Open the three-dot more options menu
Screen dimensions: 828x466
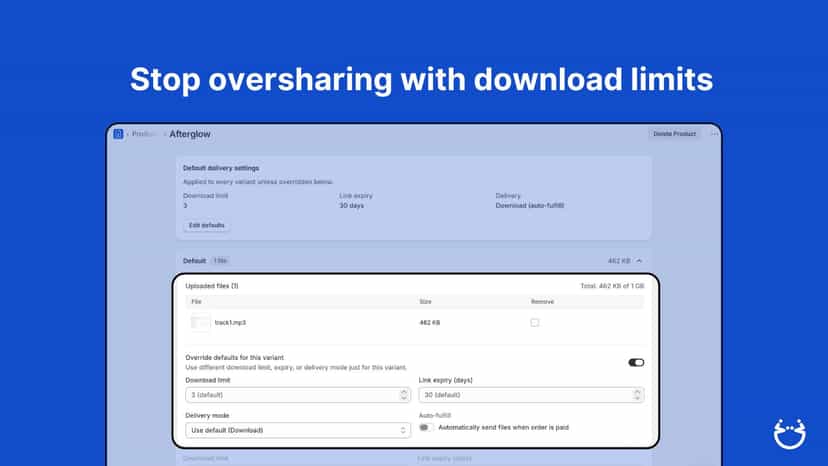(714, 134)
